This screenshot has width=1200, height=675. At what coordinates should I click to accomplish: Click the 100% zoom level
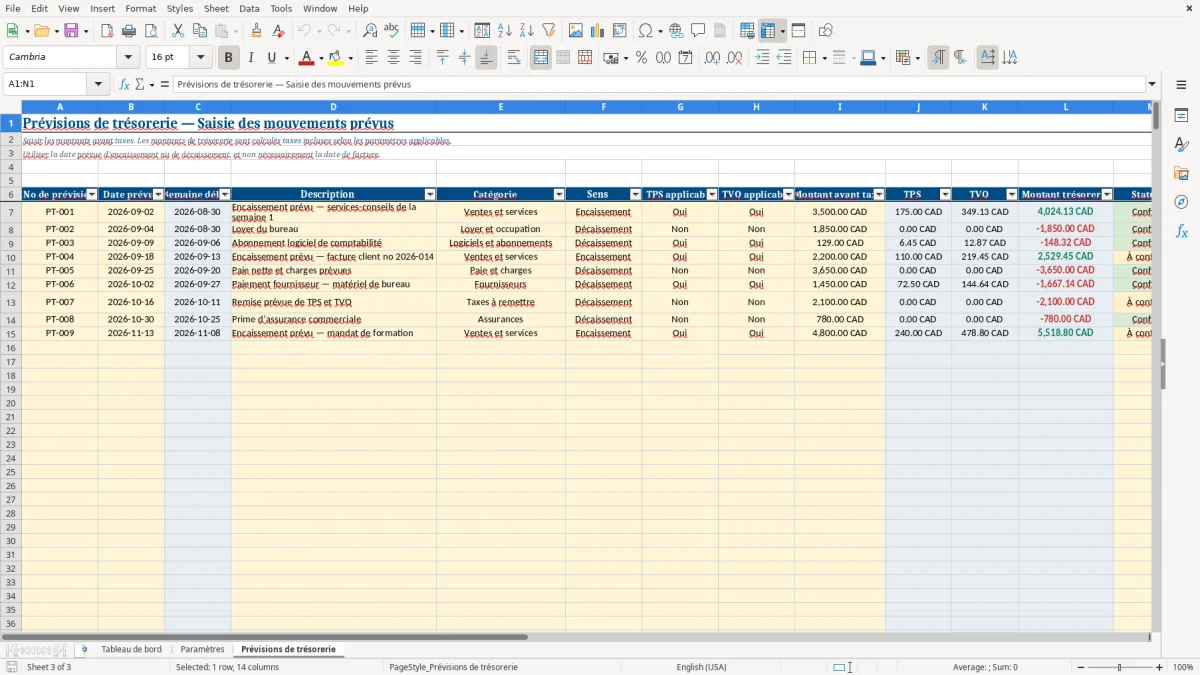pyautogui.click(x=1182, y=667)
